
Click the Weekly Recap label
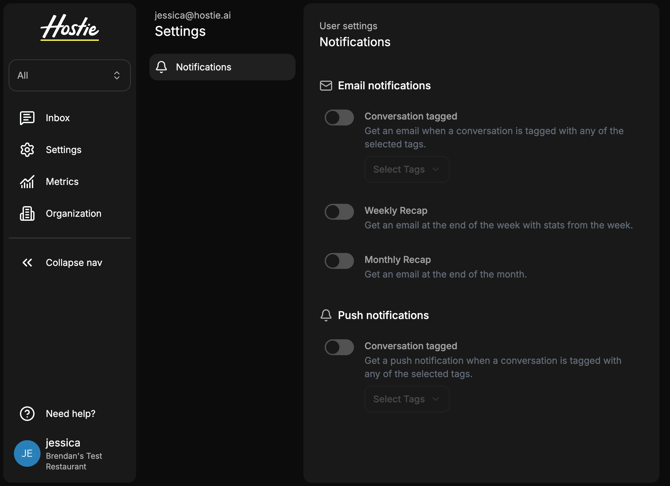tap(396, 211)
